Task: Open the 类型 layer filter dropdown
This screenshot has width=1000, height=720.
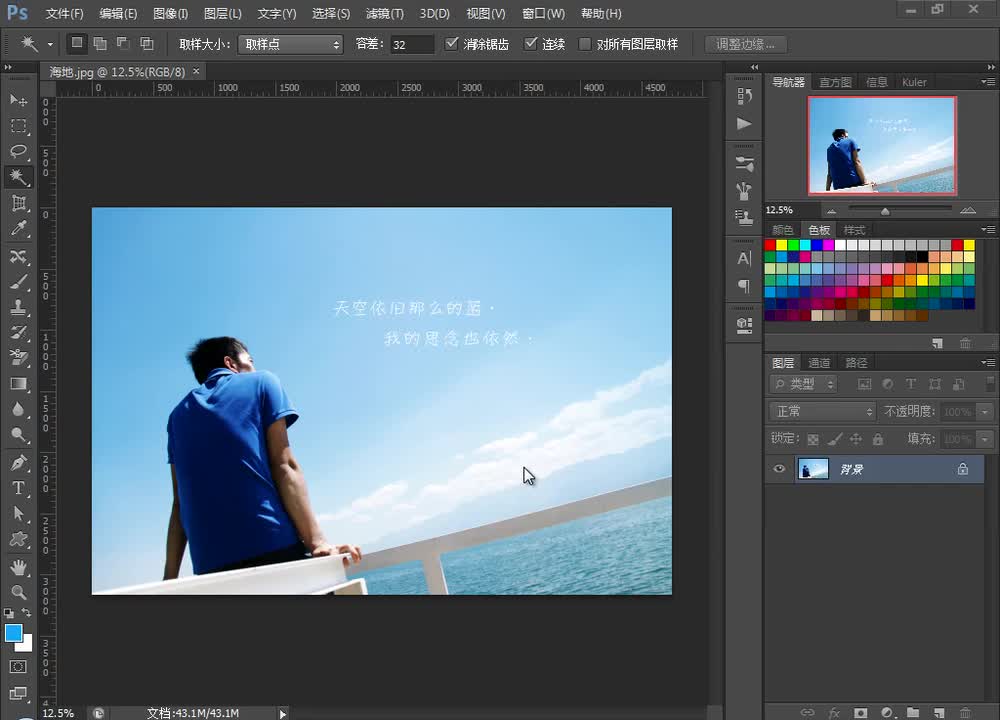Action: (x=804, y=384)
